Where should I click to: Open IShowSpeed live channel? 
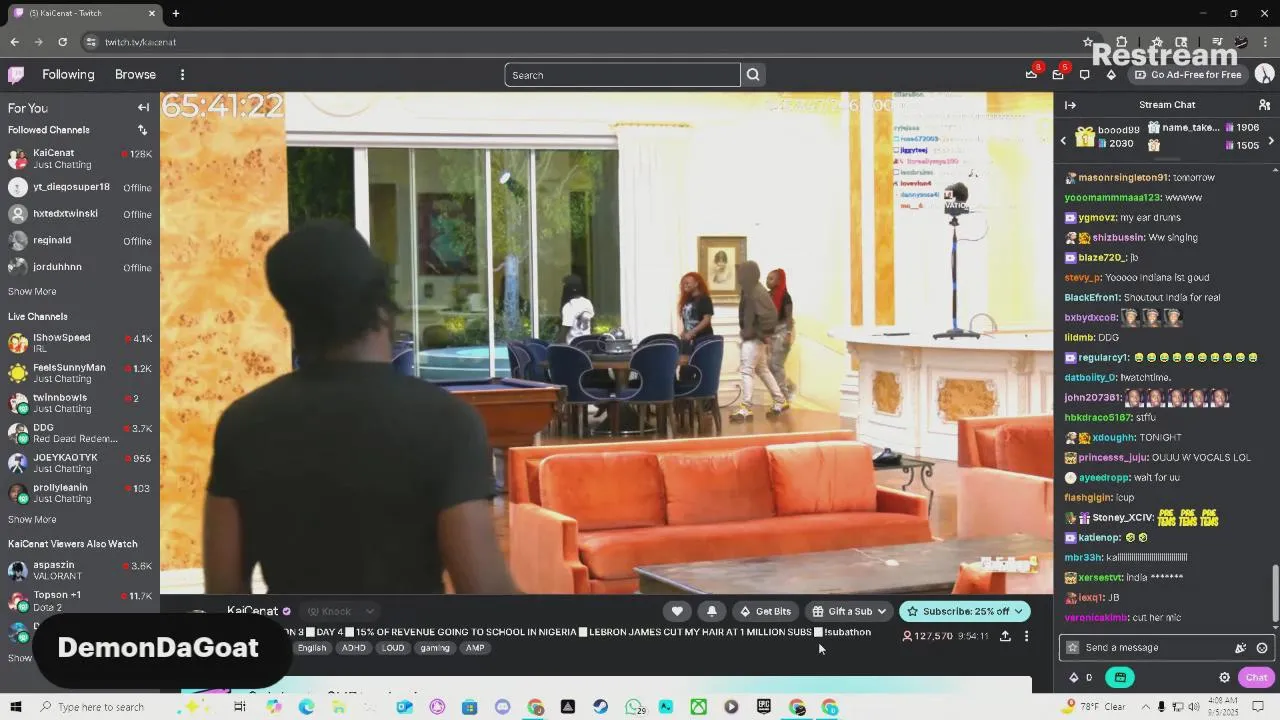(x=80, y=343)
